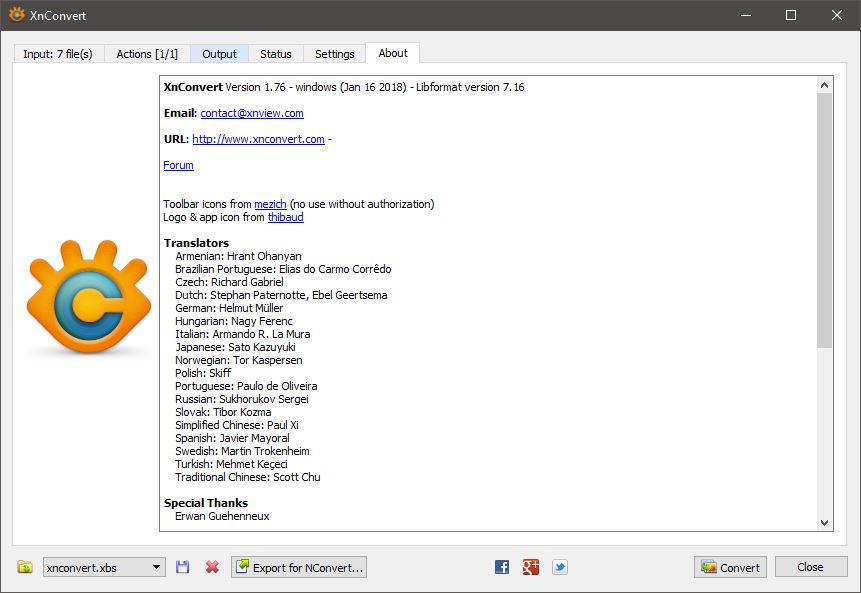
Task: Click 'Swedish: Martin Trokenheim' line
Action: coord(242,451)
